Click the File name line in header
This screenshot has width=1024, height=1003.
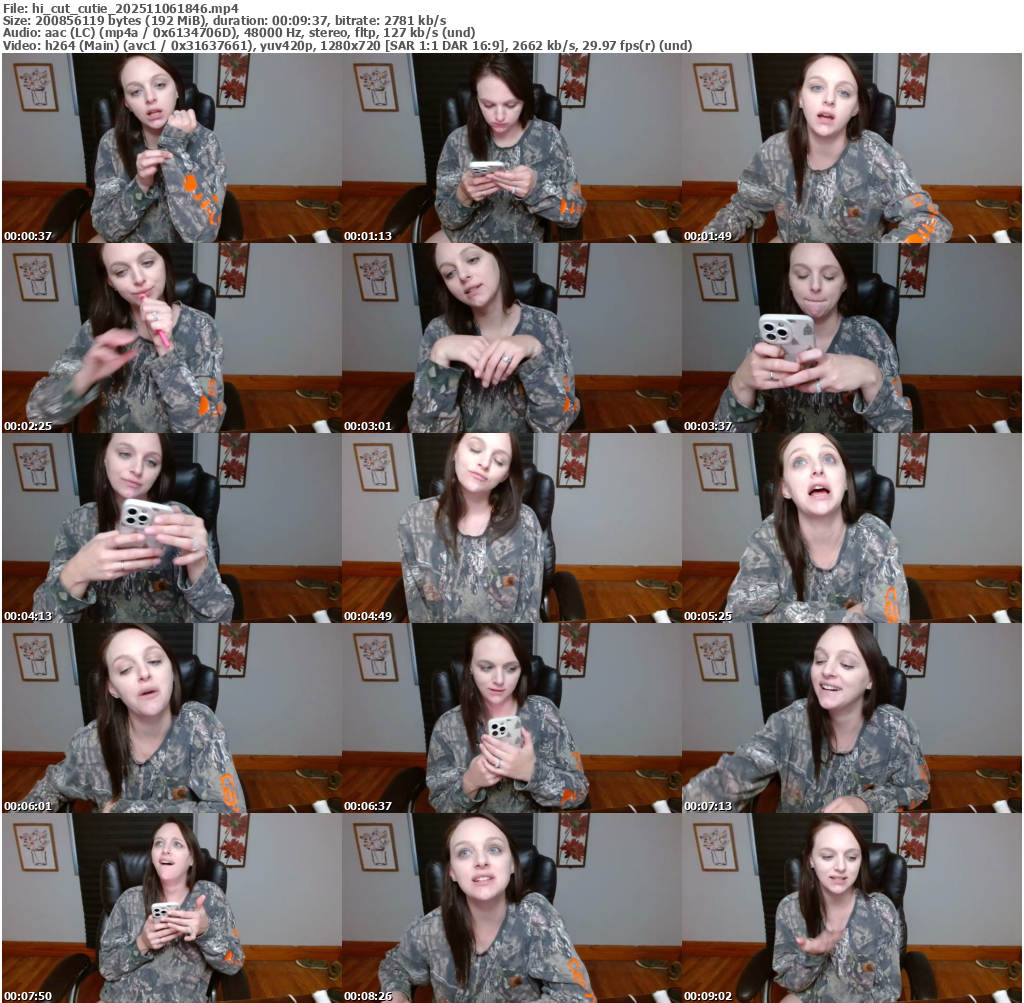[x=121, y=7]
